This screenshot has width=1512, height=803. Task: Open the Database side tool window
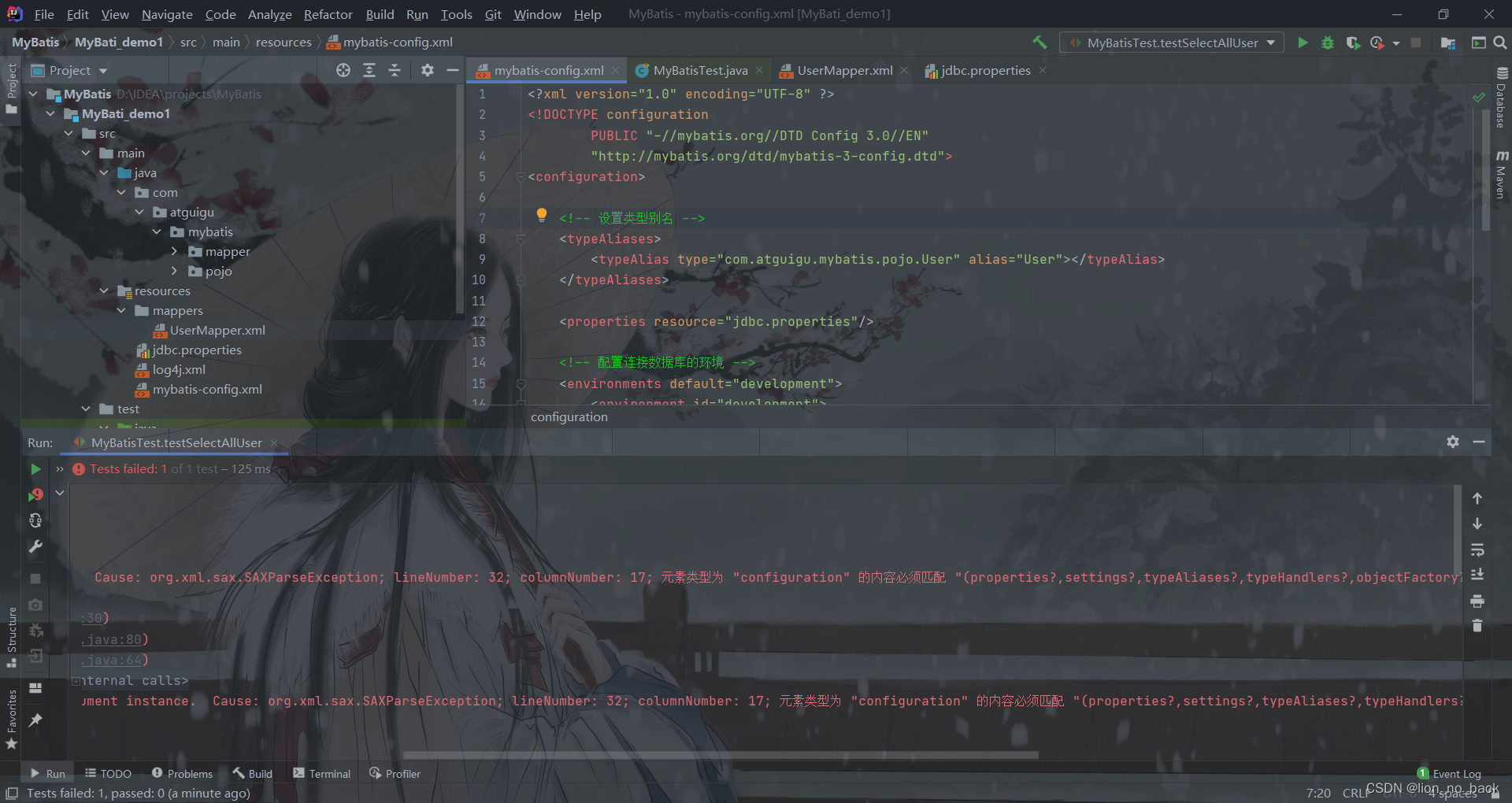[x=1502, y=97]
